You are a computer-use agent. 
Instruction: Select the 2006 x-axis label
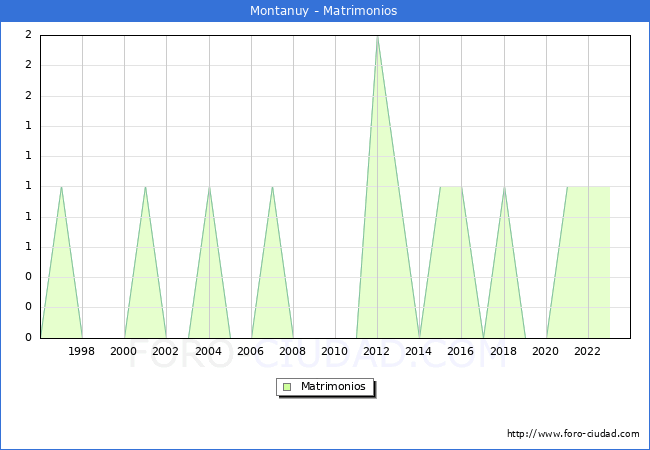pyautogui.click(x=251, y=351)
